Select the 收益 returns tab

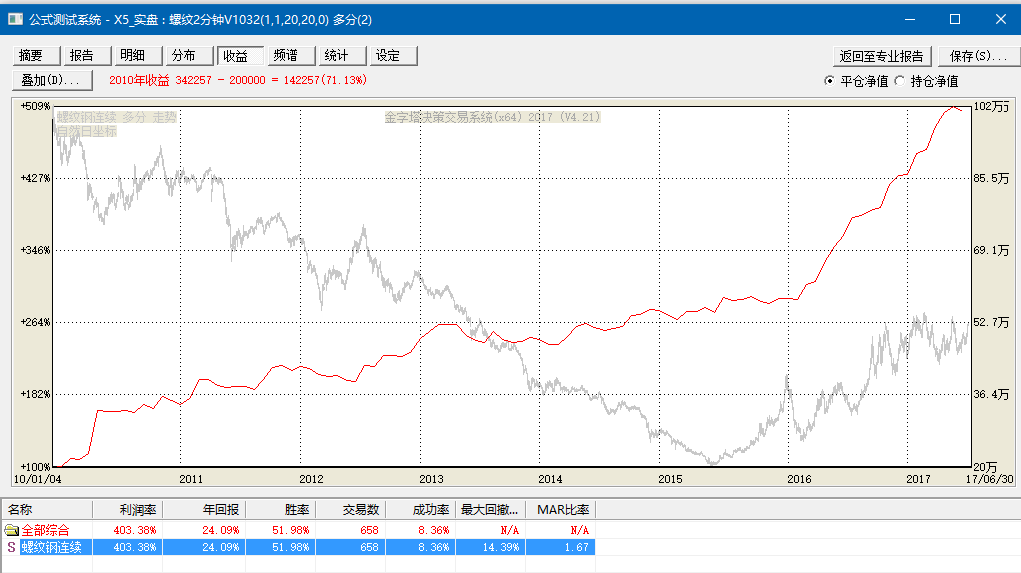click(x=240, y=56)
